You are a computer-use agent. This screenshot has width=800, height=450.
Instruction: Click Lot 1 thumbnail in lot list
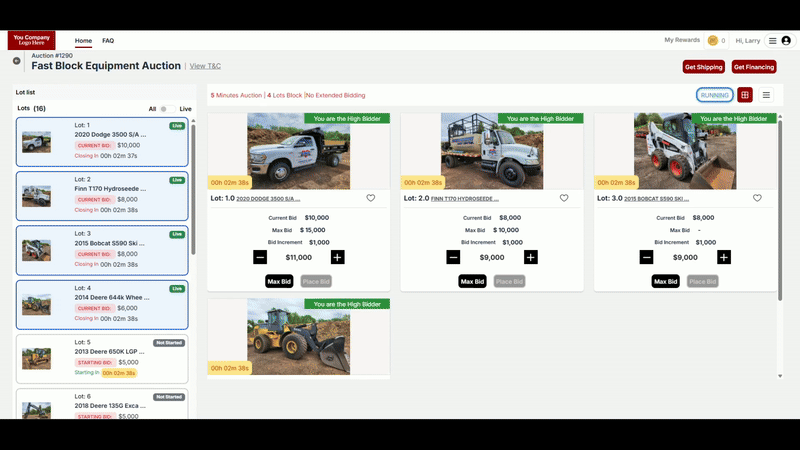click(x=36, y=142)
